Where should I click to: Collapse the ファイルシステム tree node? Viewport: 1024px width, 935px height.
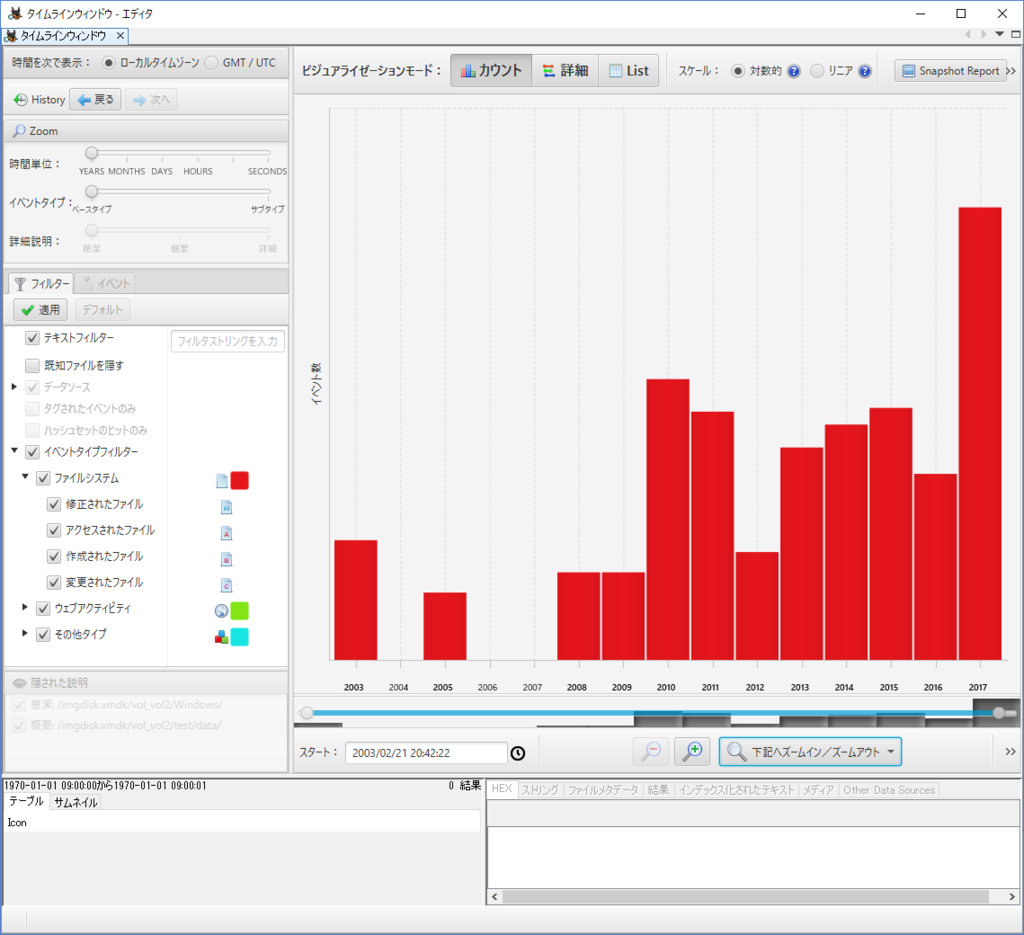coord(25,477)
